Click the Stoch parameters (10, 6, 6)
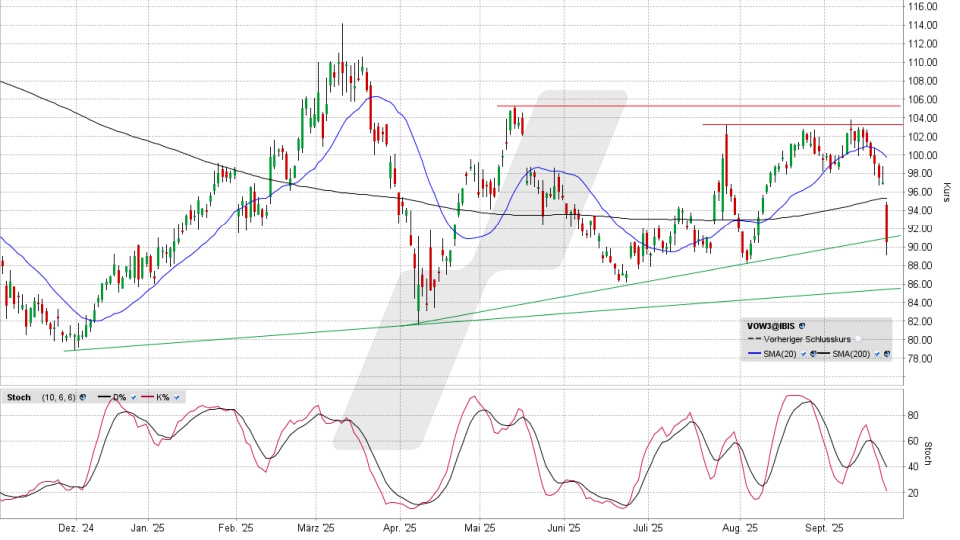 point(58,397)
